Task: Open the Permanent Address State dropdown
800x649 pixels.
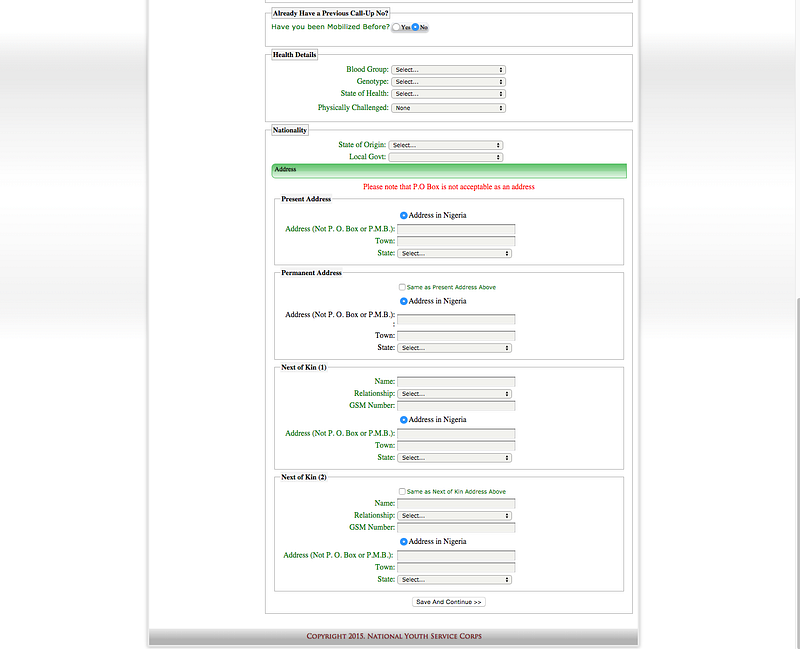Action: coord(455,347)
